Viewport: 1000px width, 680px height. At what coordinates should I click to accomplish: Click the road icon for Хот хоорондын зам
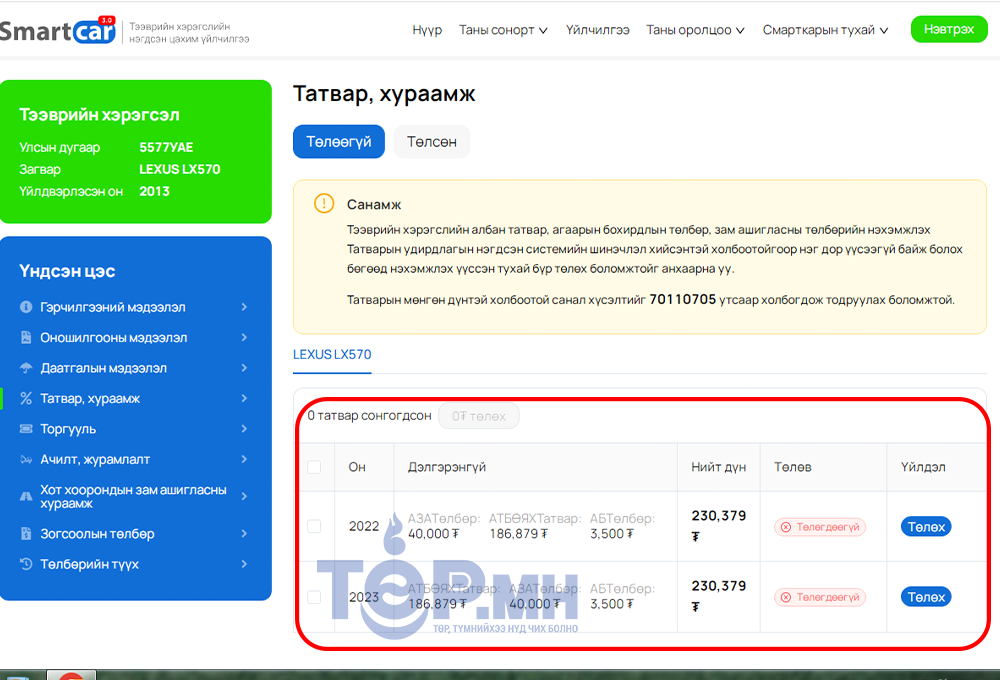pyautogui.click(x=26, y=497)
